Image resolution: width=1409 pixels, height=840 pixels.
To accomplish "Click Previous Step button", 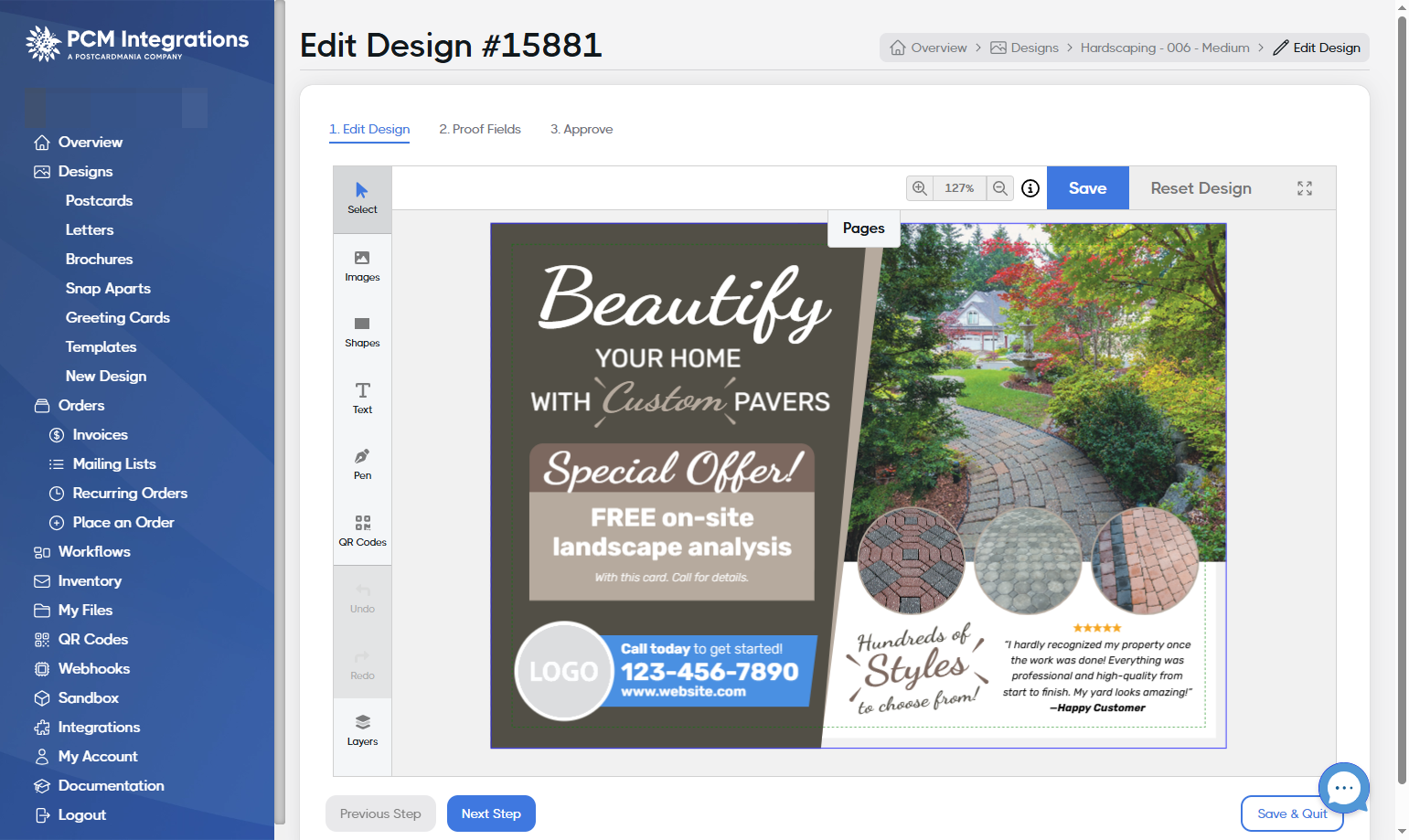I will click(380, 813).
